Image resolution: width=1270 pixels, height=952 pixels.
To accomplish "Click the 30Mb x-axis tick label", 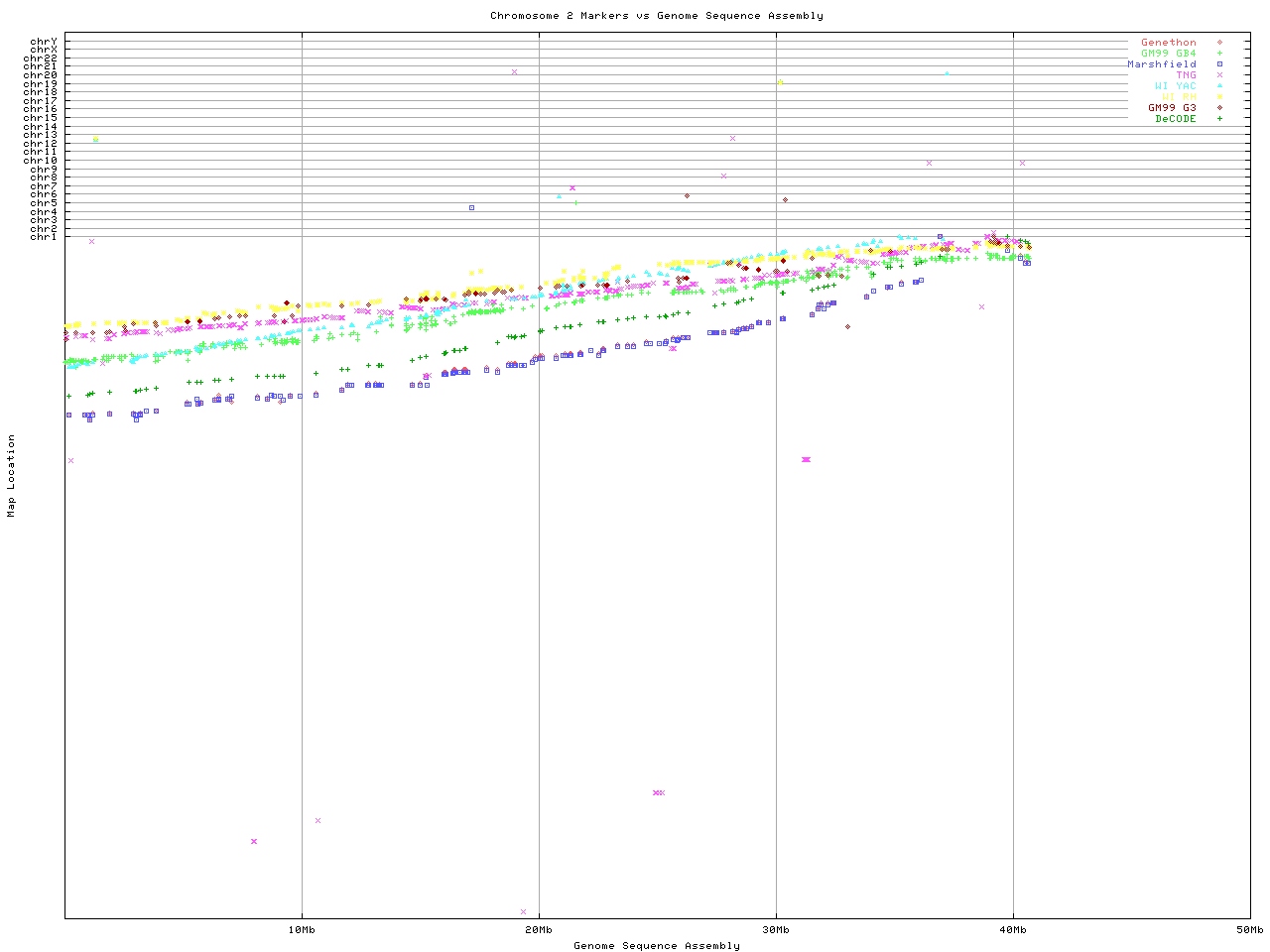I will coord(776,930).
